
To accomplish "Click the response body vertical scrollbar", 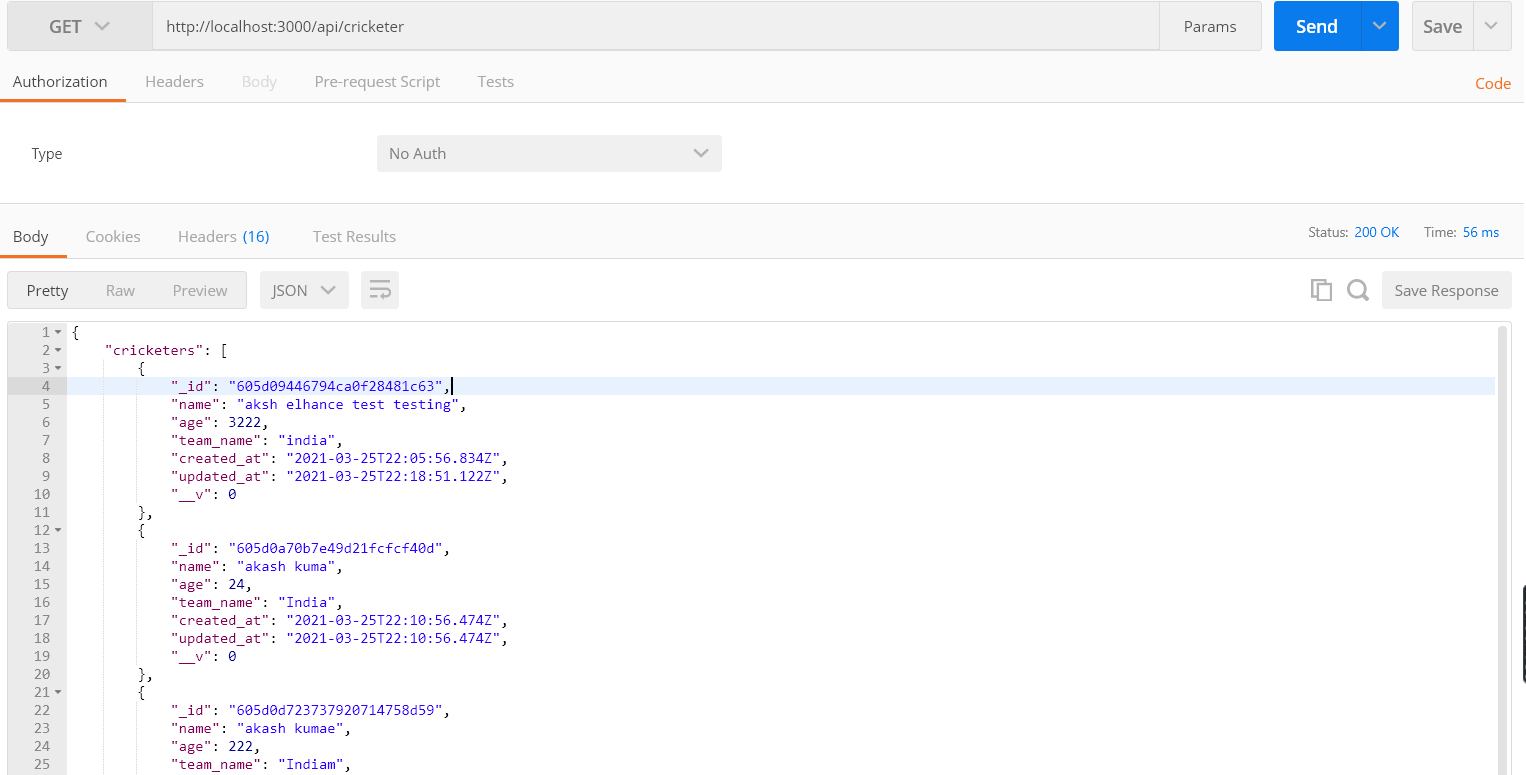I will [x=1503, y=550].
